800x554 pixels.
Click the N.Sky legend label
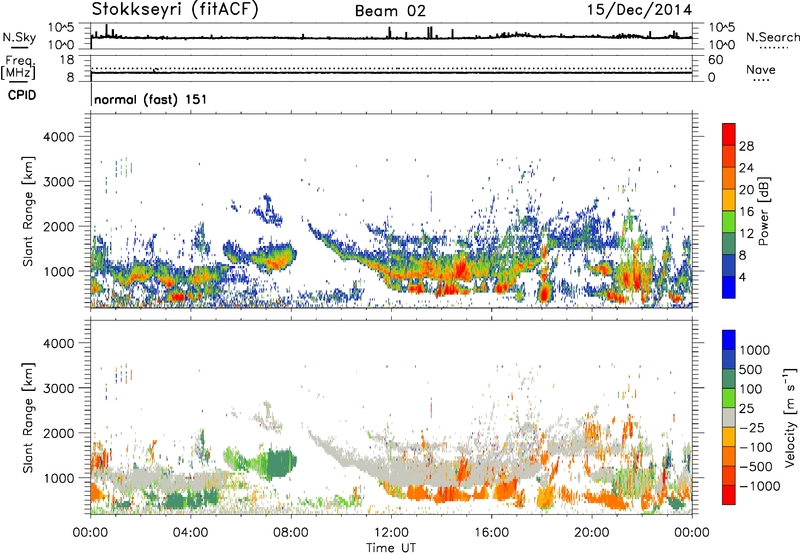point(19,37)
